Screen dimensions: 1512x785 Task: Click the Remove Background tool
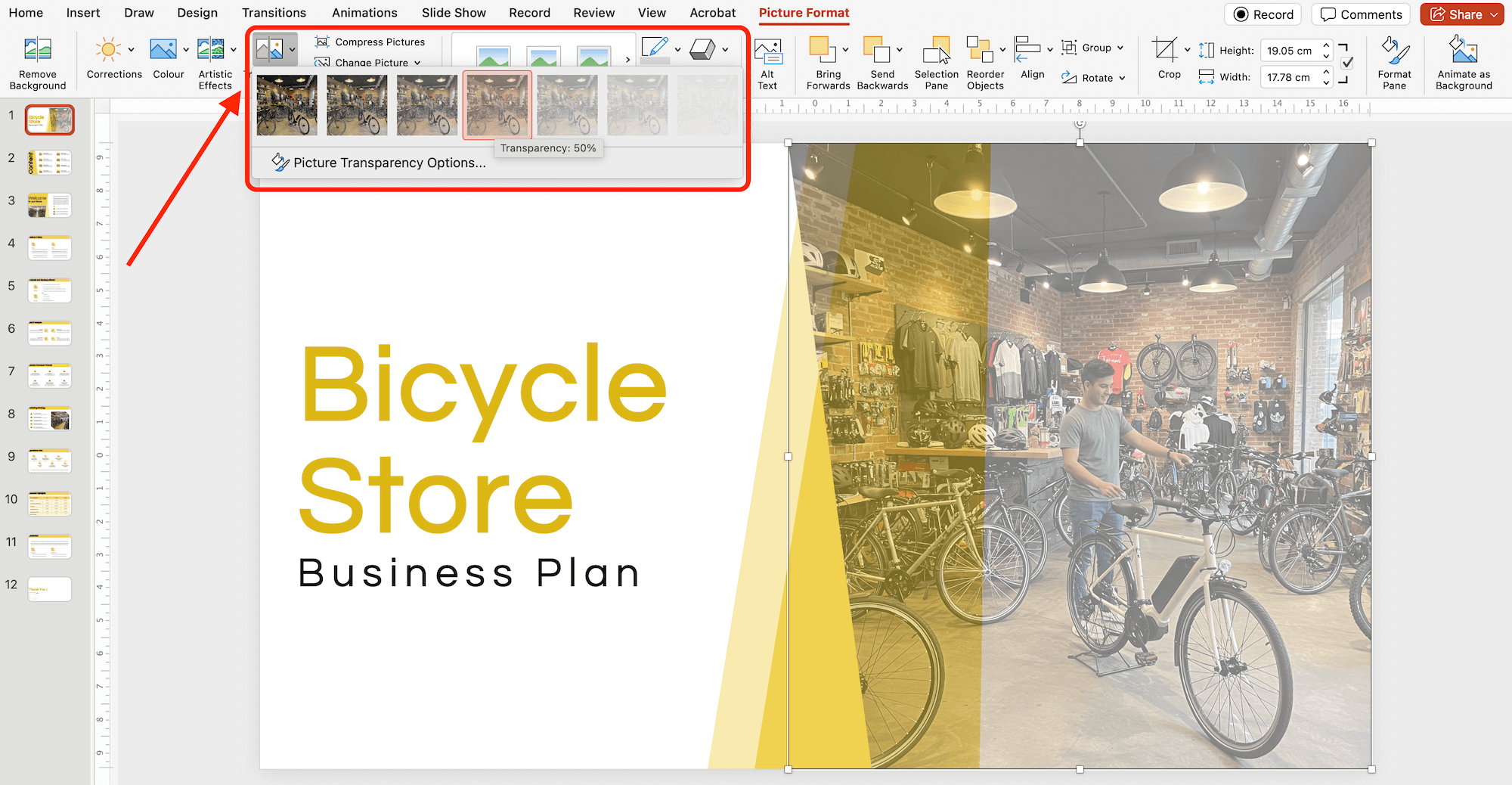38,61
